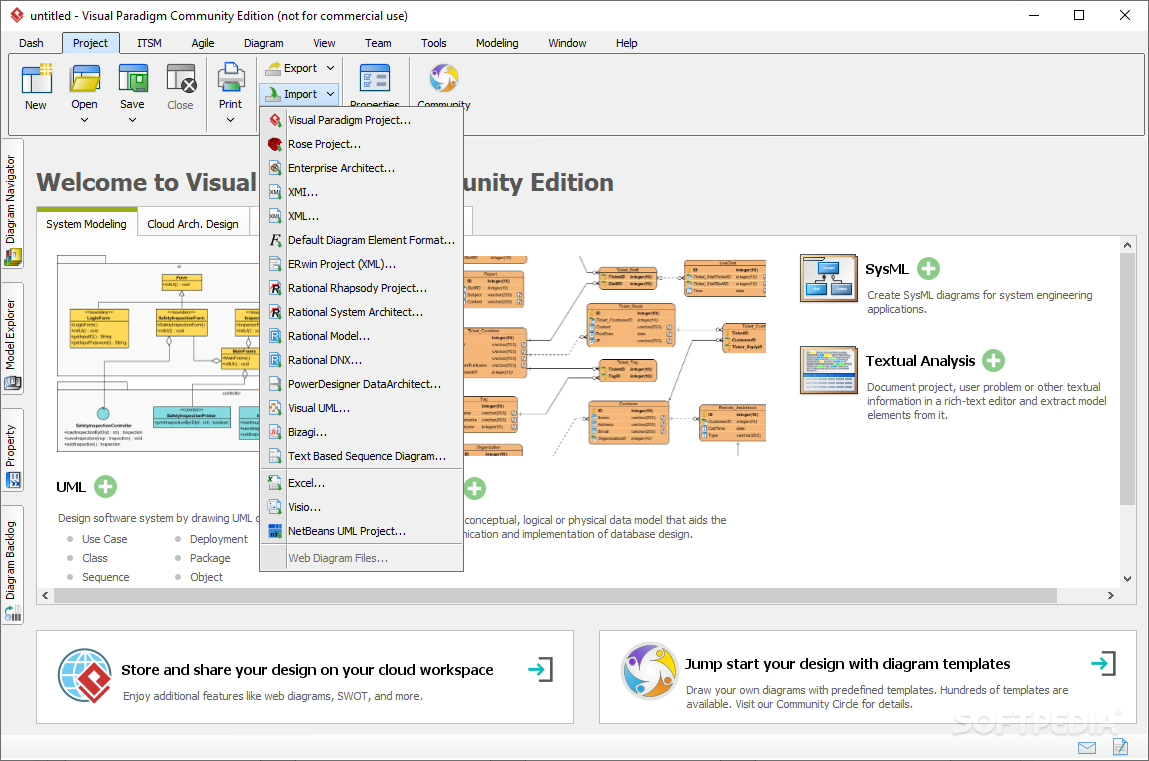The image size is (1149, 761).
Task: Click the Save project icon
Action: pos(133,79)
